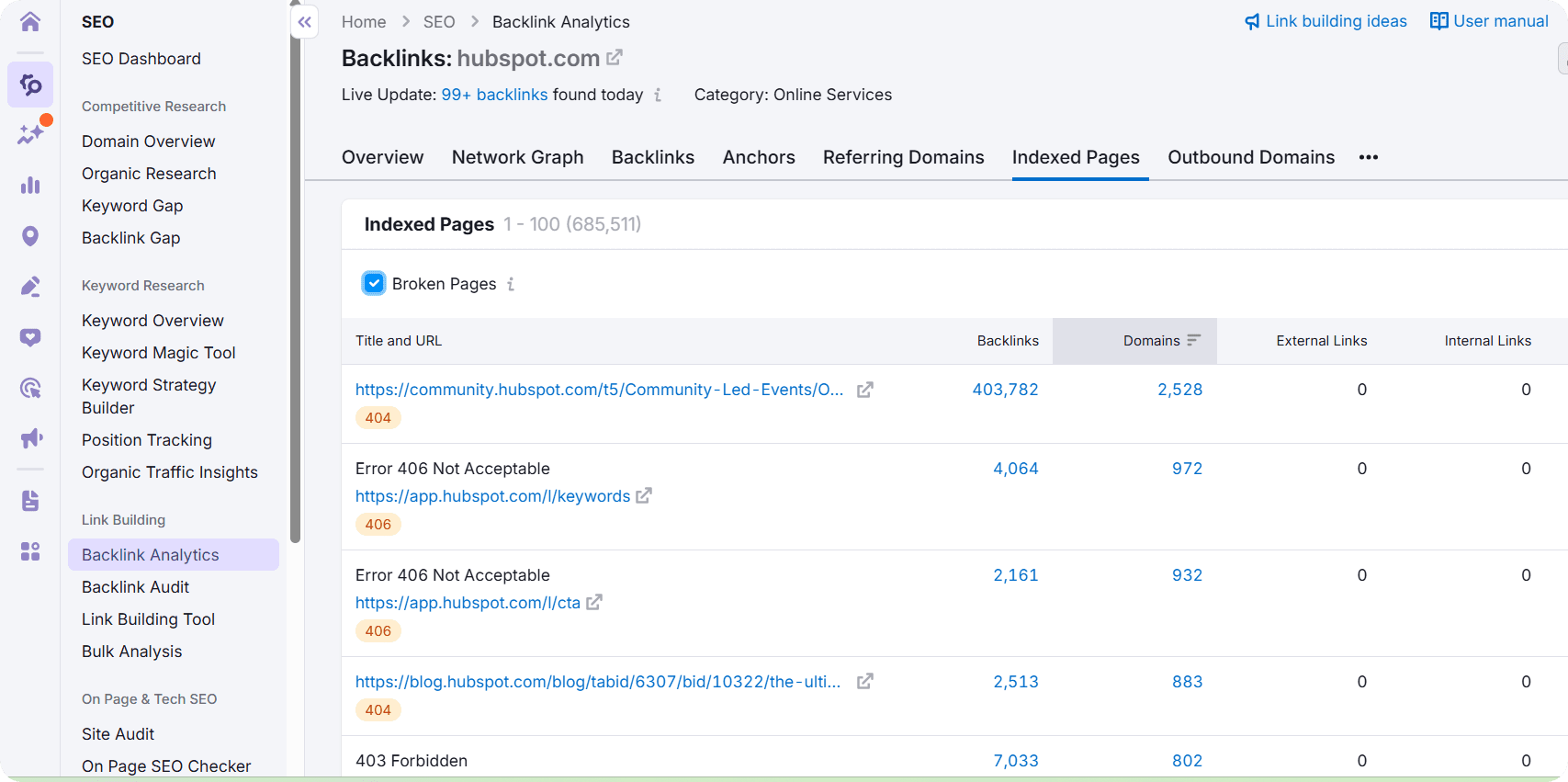Image resolution: width=1568 pixels, height=782 pixels.
Task: Uncheck the Broken Pages checkbox
Action: (374, 283)
